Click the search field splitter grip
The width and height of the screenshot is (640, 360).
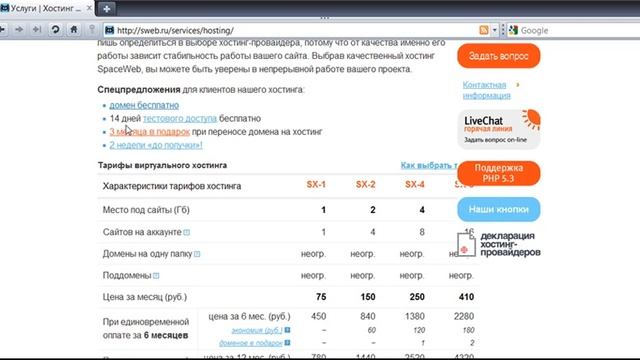point(503,30)
